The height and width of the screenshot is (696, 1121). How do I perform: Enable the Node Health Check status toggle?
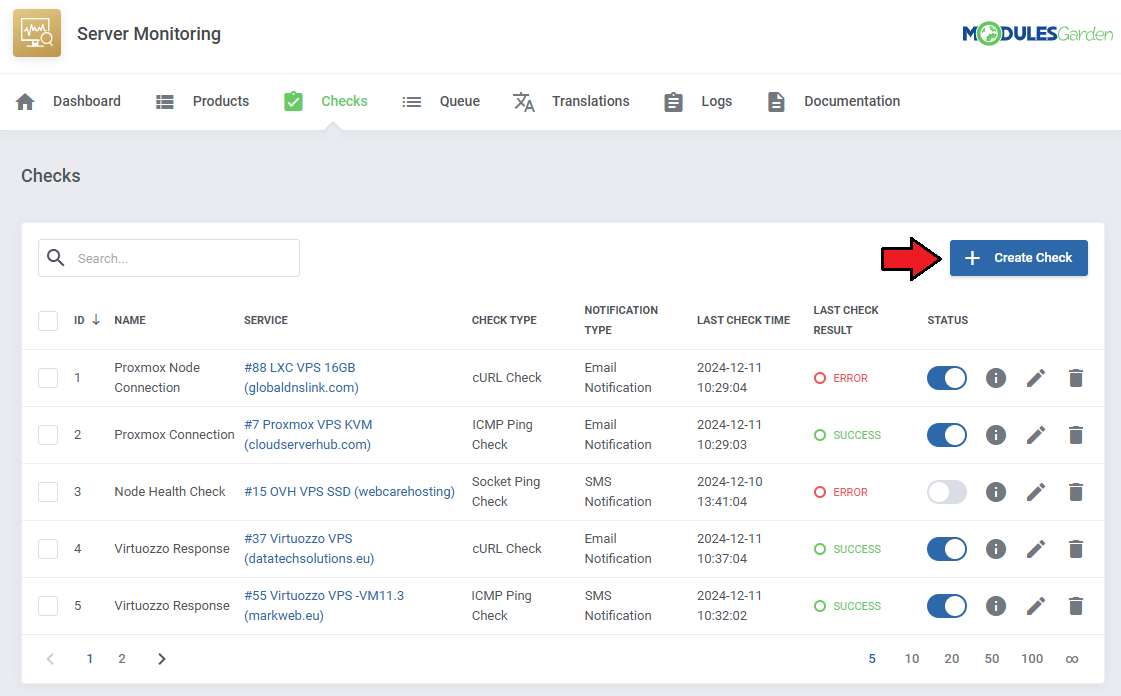pos(947,492)
